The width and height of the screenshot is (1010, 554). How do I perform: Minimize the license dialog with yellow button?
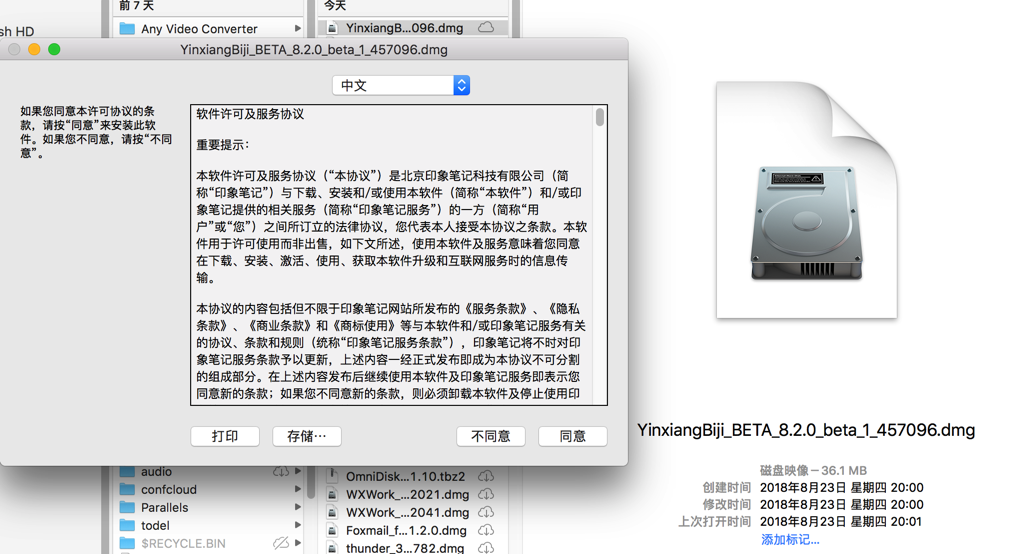[x=34, y=50]
